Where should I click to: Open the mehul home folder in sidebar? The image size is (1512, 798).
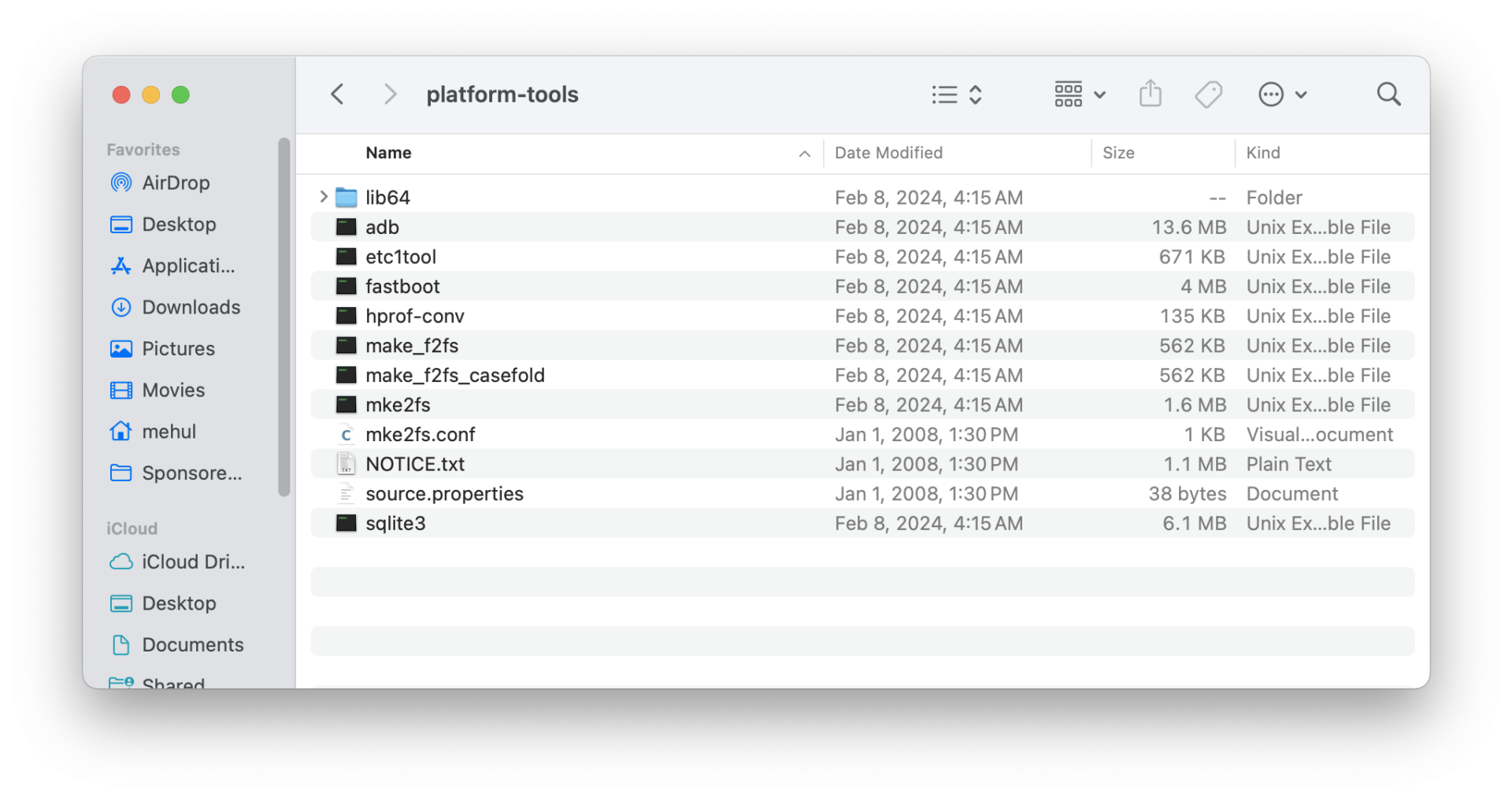pos(169,431)
